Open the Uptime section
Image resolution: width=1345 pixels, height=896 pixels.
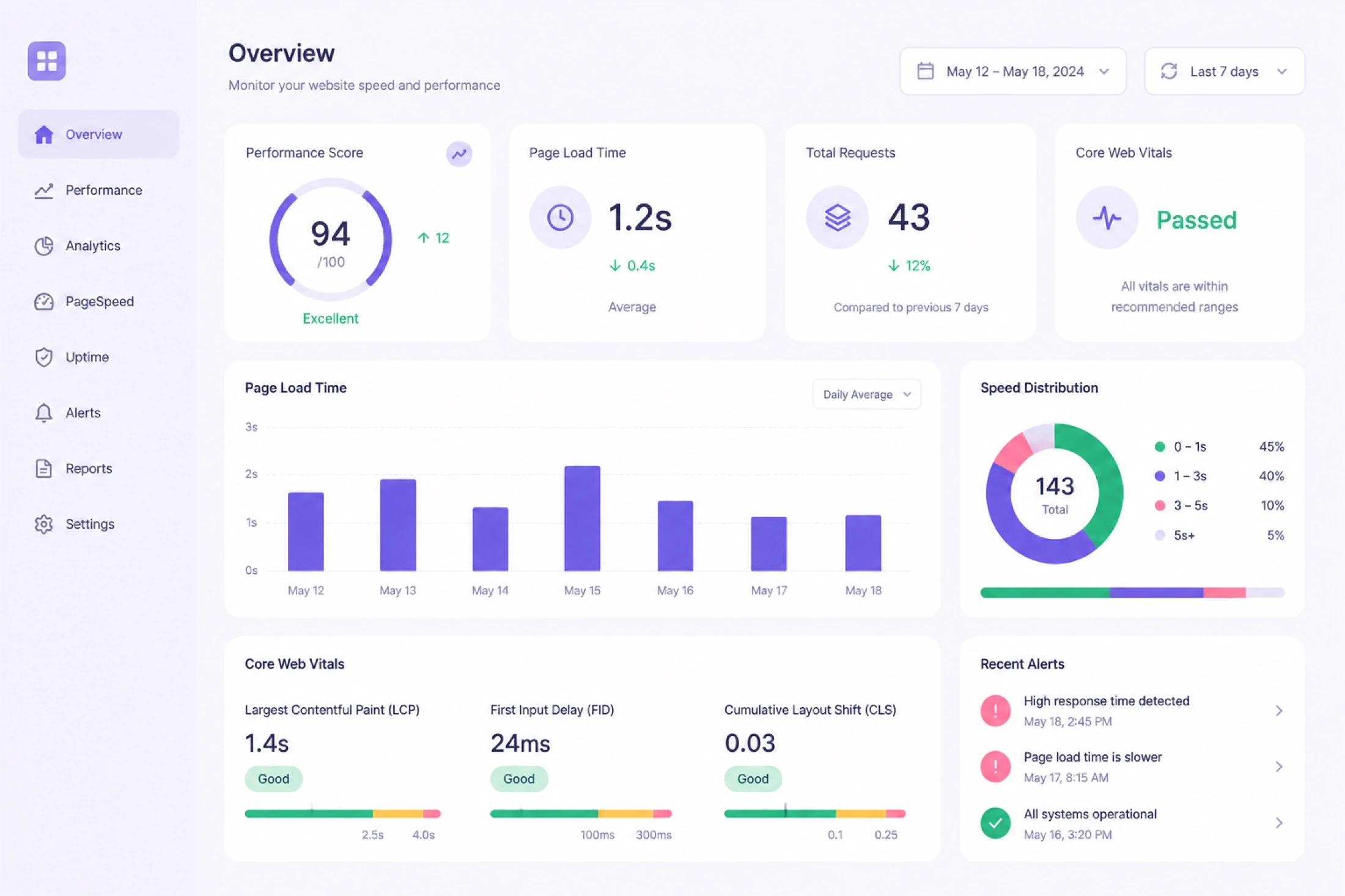coord(98,357)
